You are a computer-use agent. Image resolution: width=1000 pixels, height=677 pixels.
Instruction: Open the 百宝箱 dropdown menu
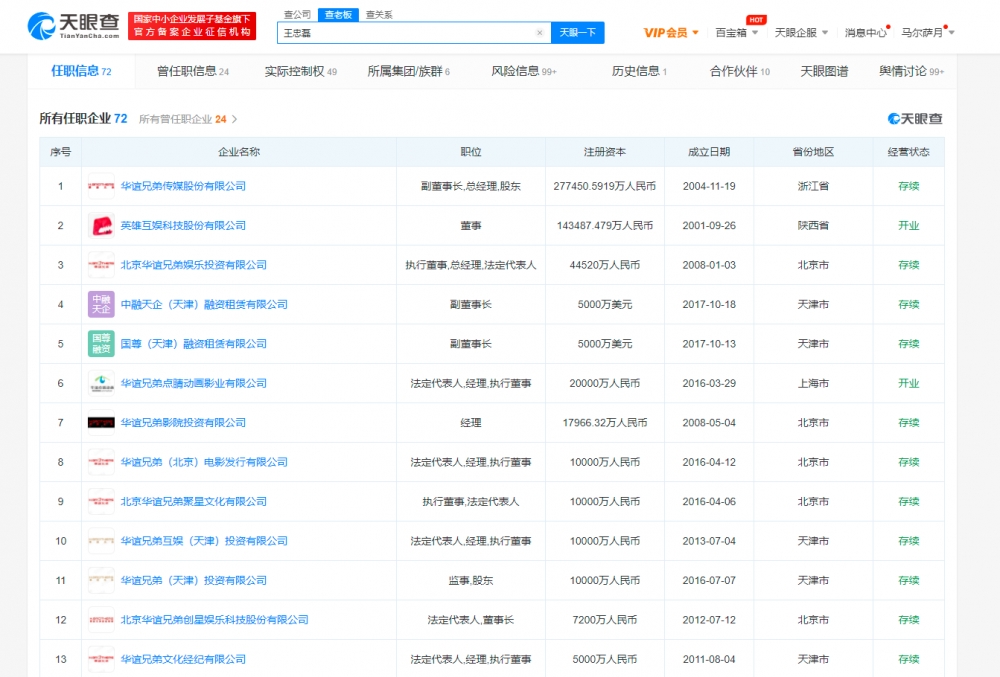coord(737,33)
